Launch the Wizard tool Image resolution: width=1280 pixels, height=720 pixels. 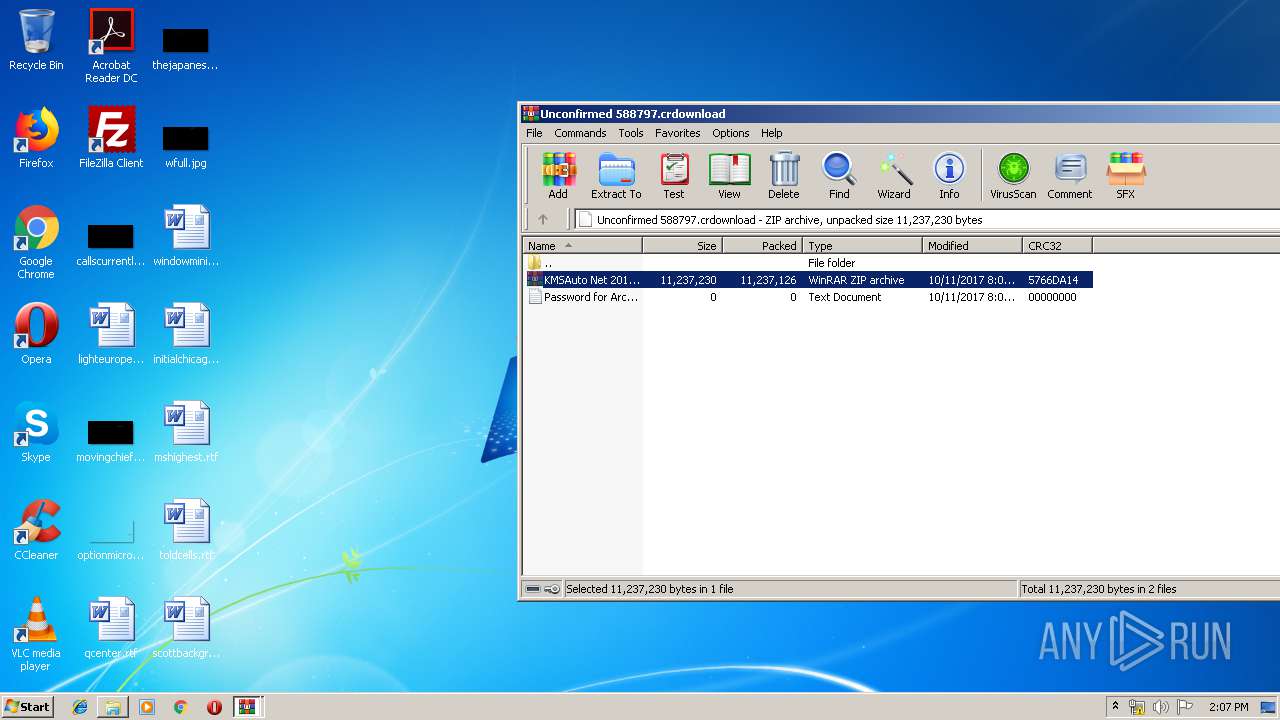click(894, 176)
